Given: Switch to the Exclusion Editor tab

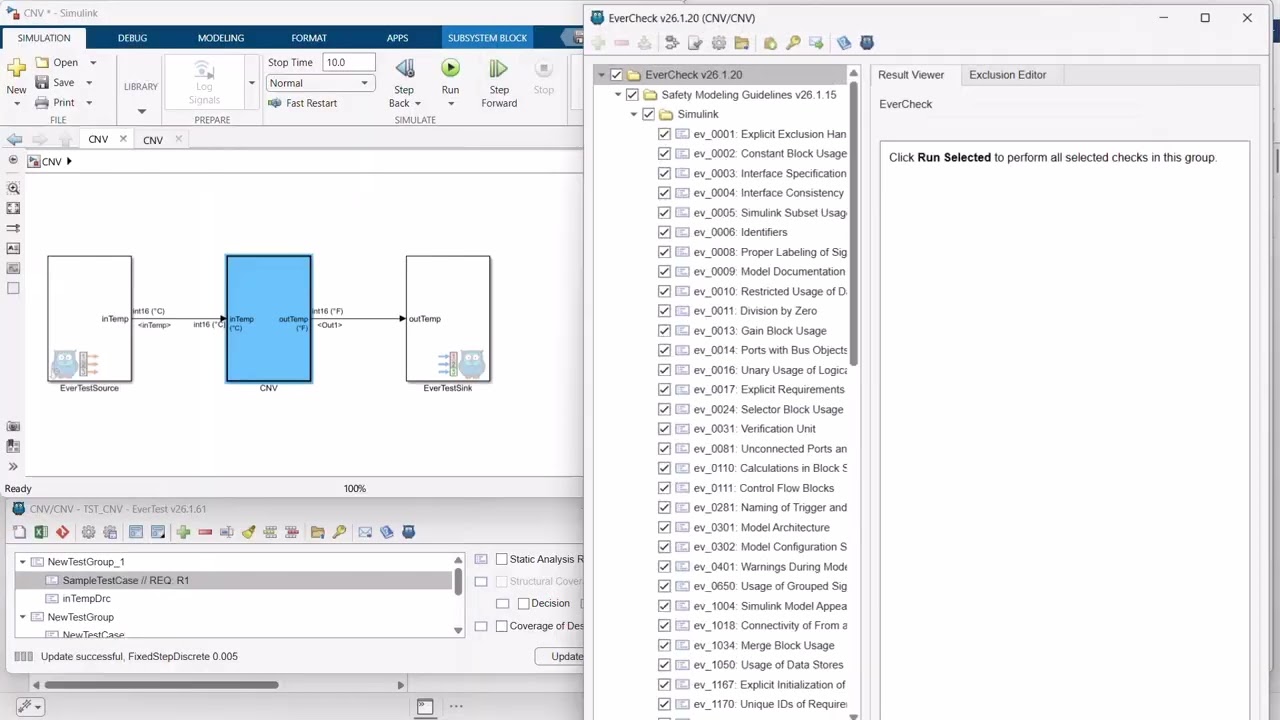Looking at the screenshot, I should [x=1007, y=75].
